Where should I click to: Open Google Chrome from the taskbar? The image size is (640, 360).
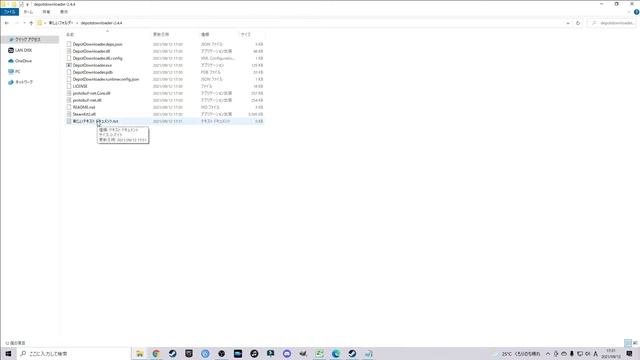click(x=156, y=353)
